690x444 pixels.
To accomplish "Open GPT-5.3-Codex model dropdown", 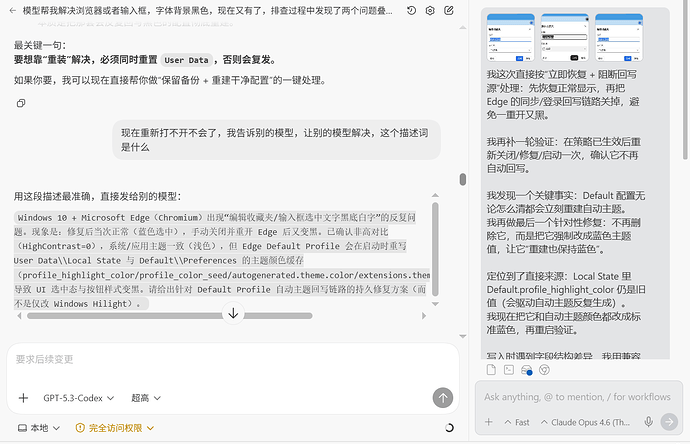I will (x=79, y=398).
